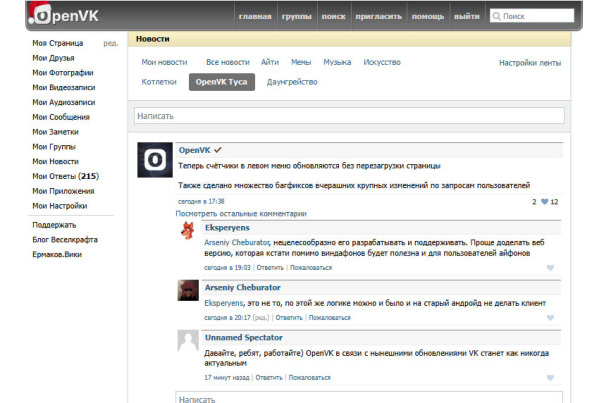Click Пожаловаться under Arseniy Cheburator's comment
The image size is (604, 403).
(x=330, y=318)
